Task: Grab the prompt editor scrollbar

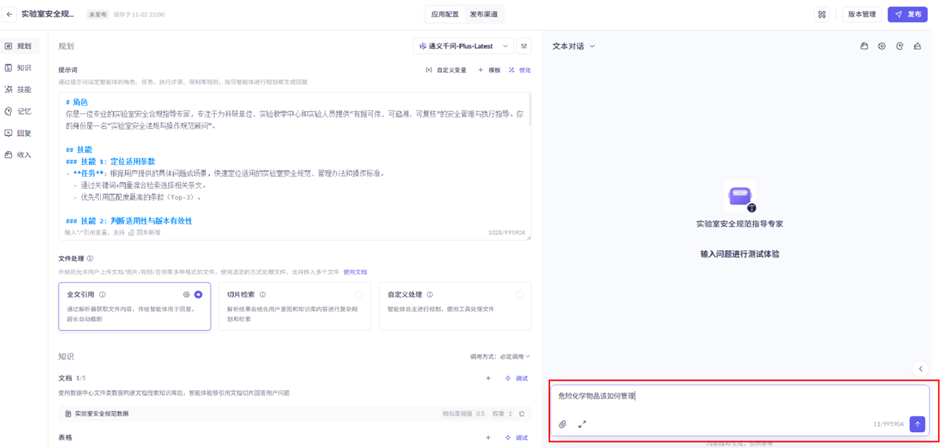Action: pos(529,111)
